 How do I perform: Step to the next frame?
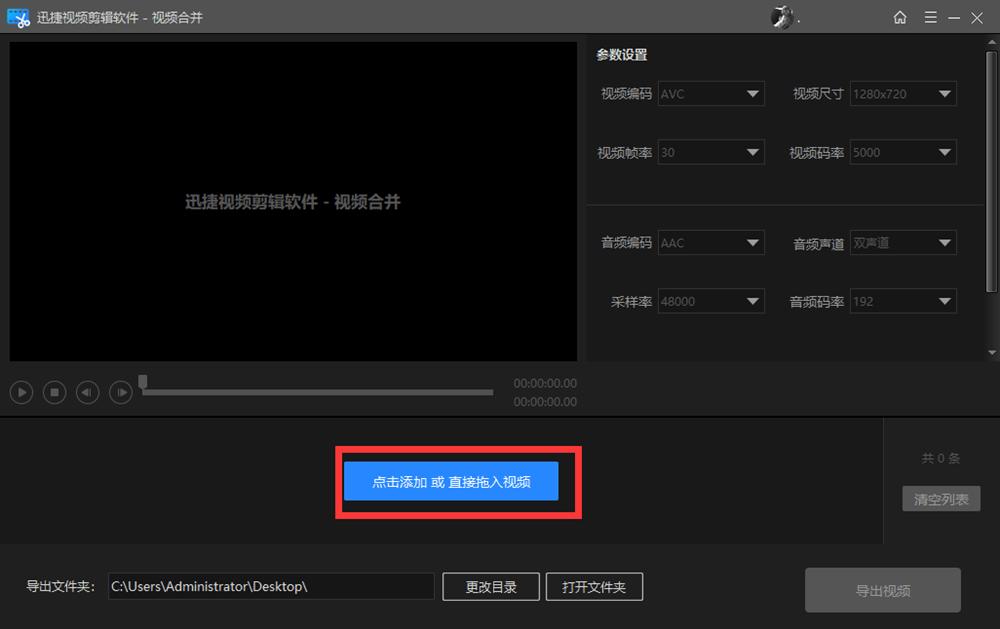(x=120, y=392)
